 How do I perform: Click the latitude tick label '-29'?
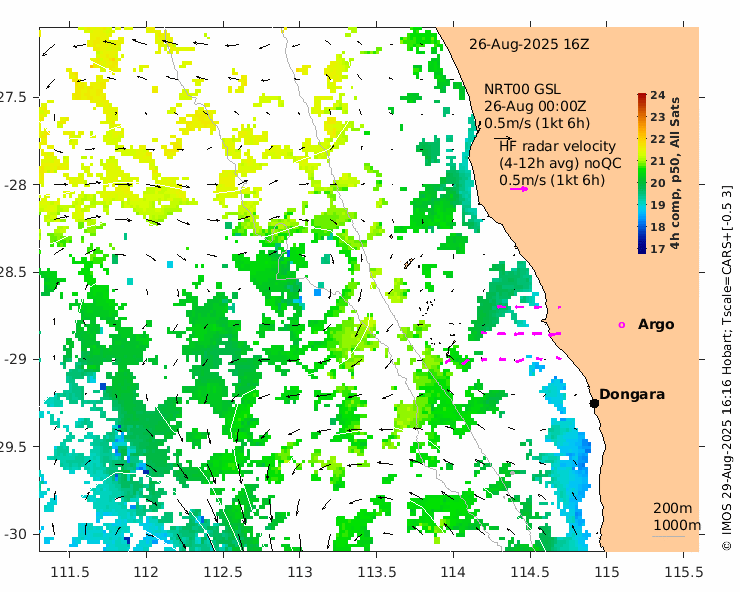[16, 359]
